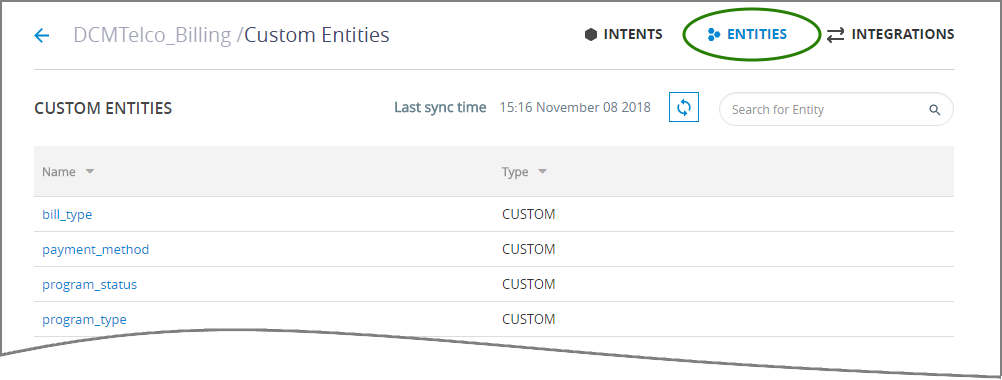Open the program_status entity

tap(89, 285)
